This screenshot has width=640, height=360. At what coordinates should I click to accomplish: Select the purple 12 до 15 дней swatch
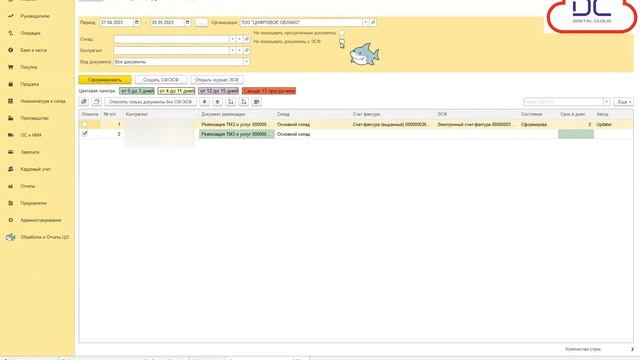[219, 91]
